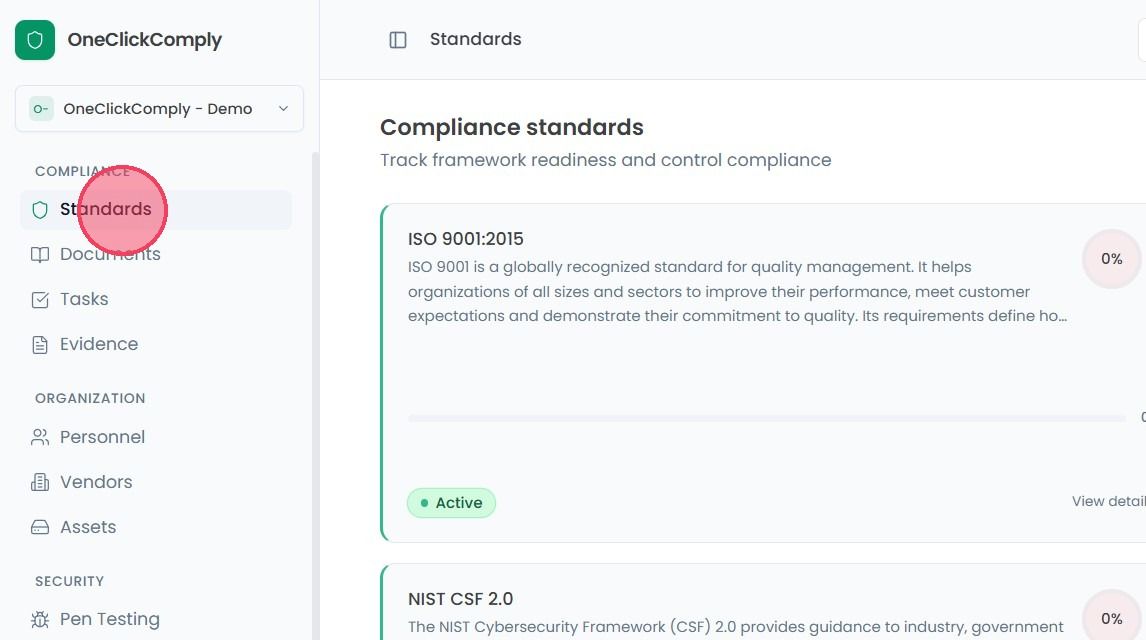
Task: Click the Vendors building icon
Action: (40, 482)
